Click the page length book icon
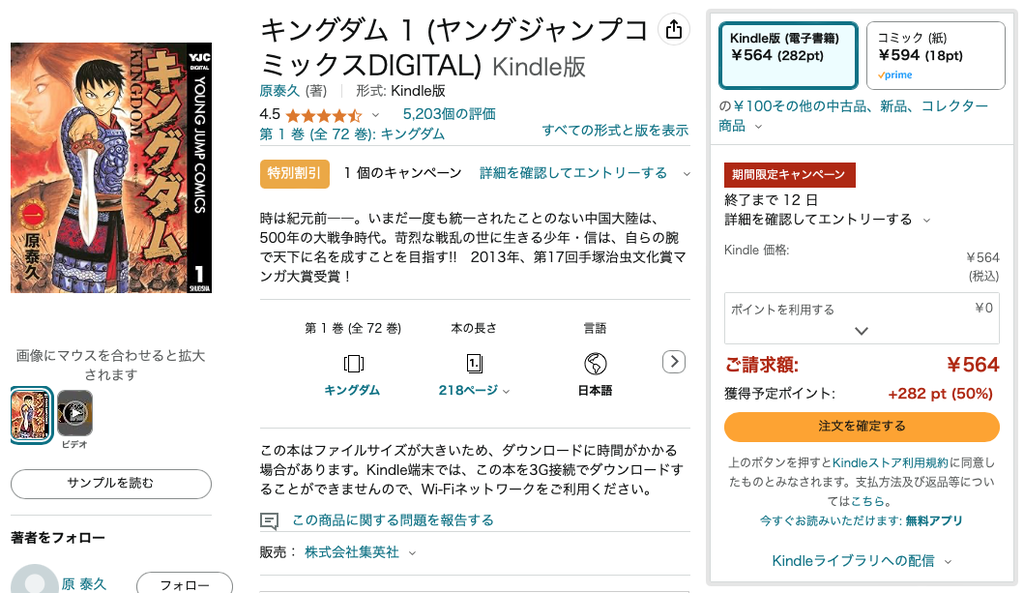Screen dimensions: 1024x593 [x=474, y=362]
